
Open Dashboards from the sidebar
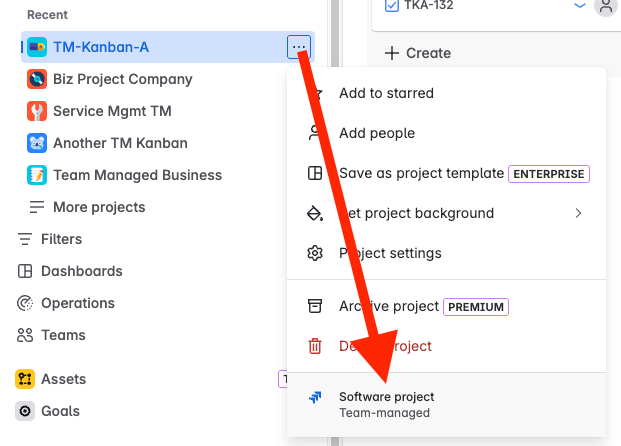tap(82, 271)
